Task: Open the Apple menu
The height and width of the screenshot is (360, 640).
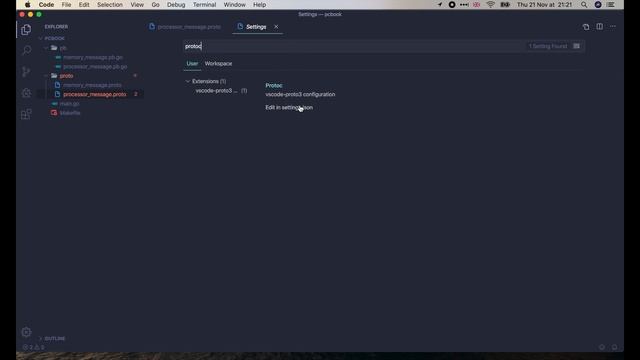Action: (27, 5)
